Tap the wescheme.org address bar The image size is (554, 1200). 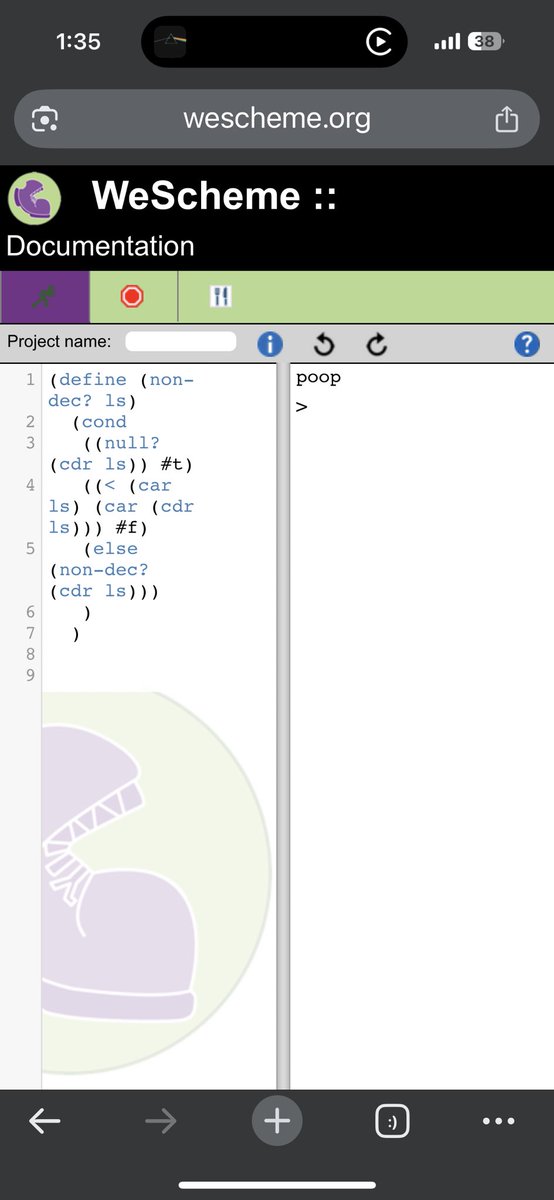277,119
